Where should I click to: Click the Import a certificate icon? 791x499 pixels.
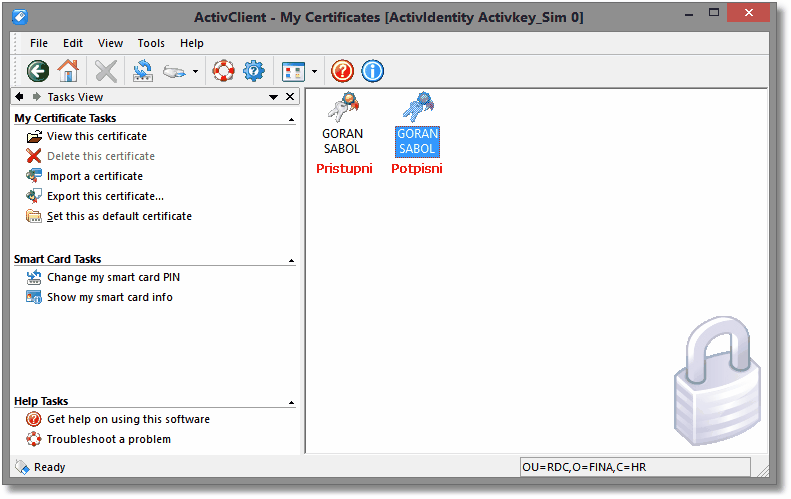pyautogui.click(x=34, y=176)
